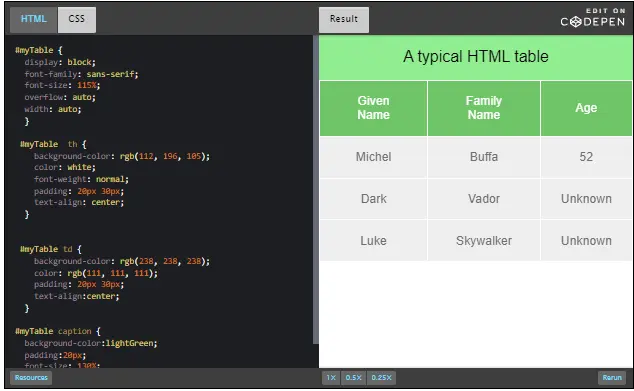Click the 'Family Name' table header
The image size is (634, 391).
[484, 108]
